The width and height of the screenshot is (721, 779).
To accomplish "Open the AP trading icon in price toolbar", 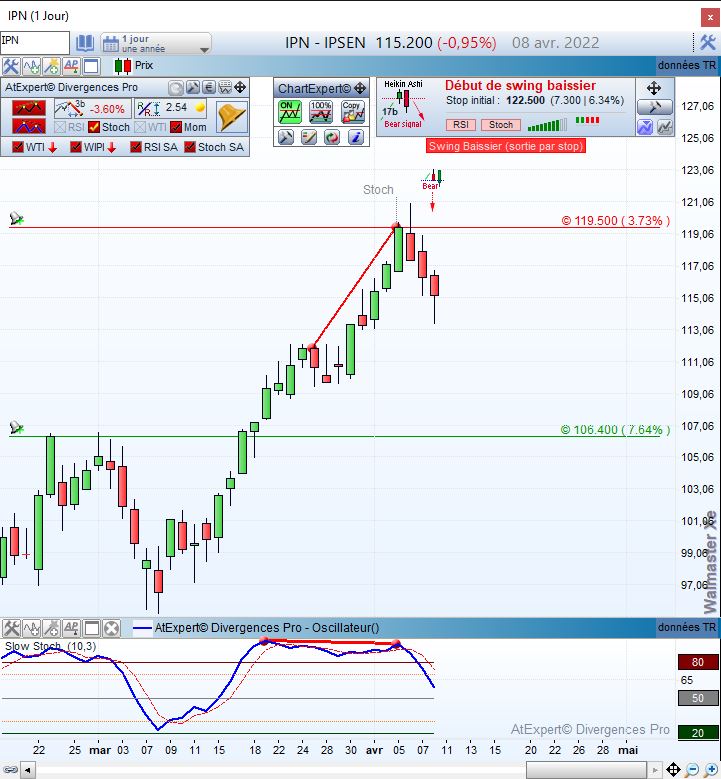I will [71, 66].
